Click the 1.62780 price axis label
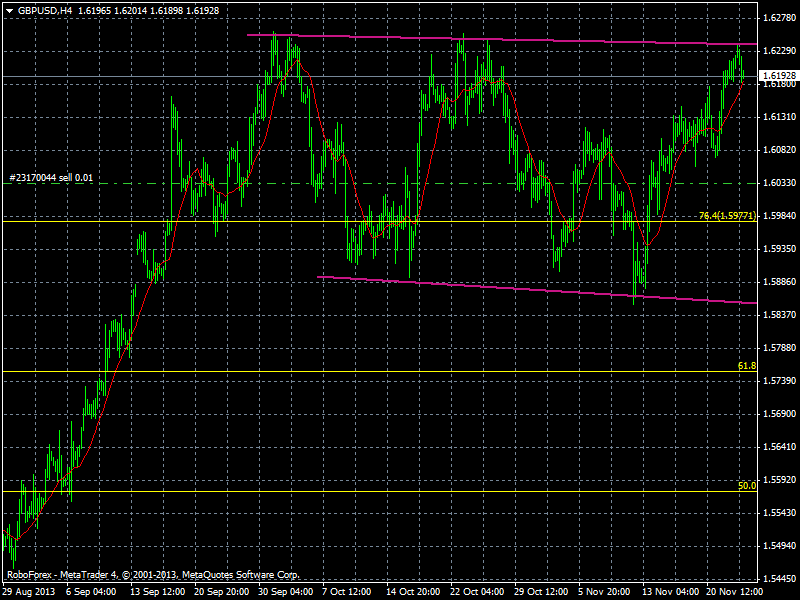The height and width of the screenshot is (600, 800). tap(779, 18)
